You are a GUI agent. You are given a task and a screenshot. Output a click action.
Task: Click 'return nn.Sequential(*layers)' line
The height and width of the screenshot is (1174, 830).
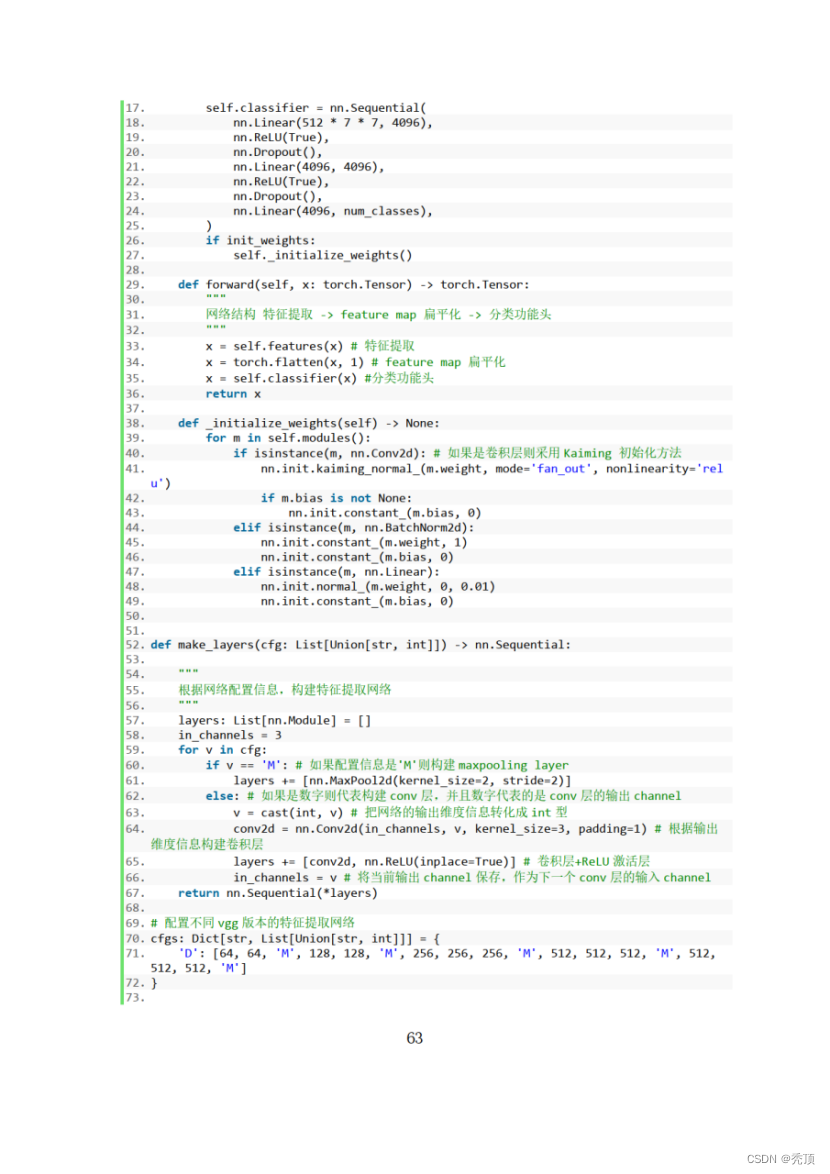278,893
